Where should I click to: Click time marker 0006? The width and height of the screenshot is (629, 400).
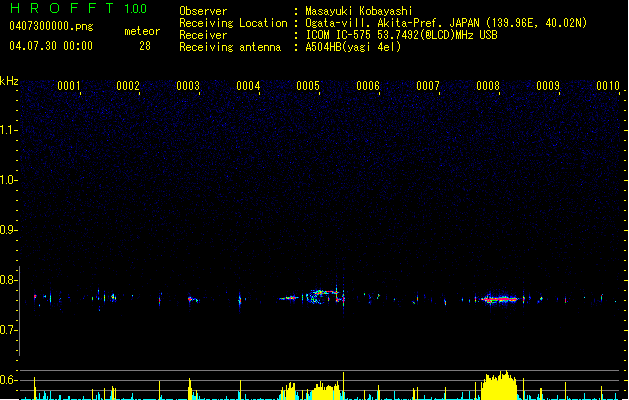[x=368, y=86]
